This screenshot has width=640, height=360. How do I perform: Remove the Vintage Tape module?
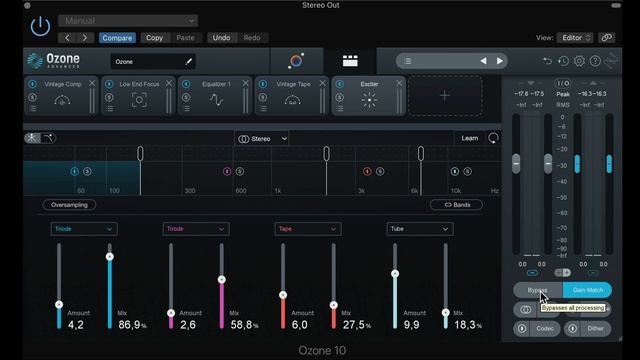tap(322, 83)
